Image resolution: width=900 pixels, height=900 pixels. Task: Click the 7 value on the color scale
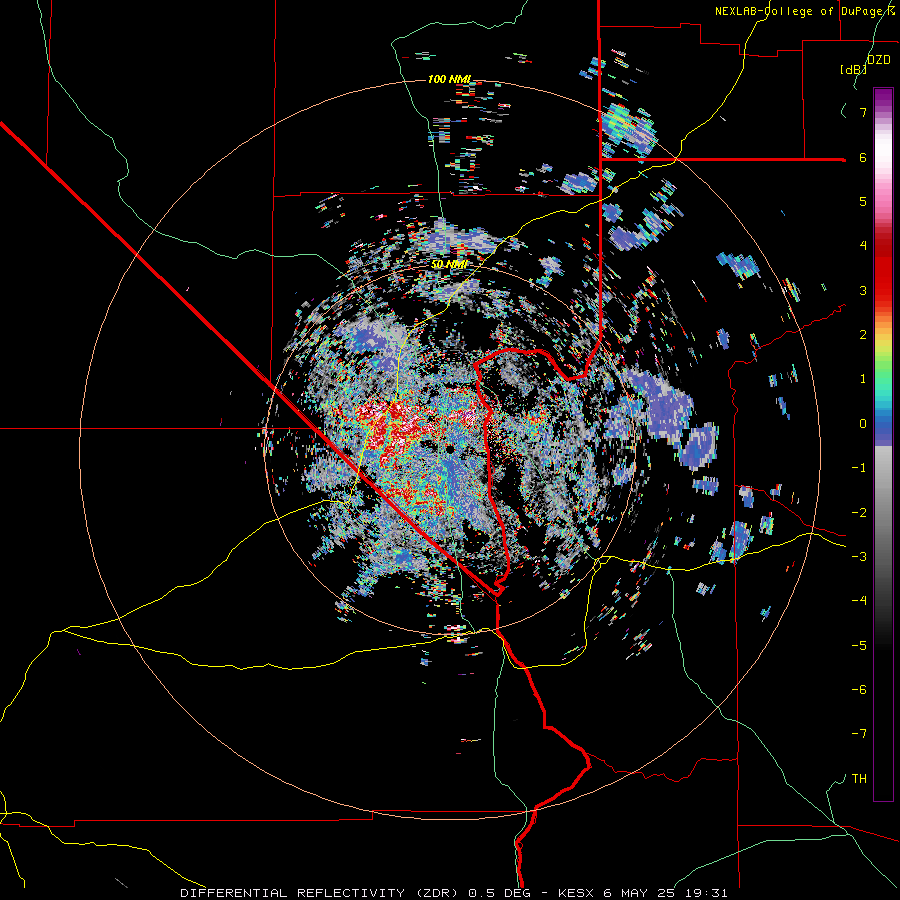pyautogui.click(x=863, y=112)
